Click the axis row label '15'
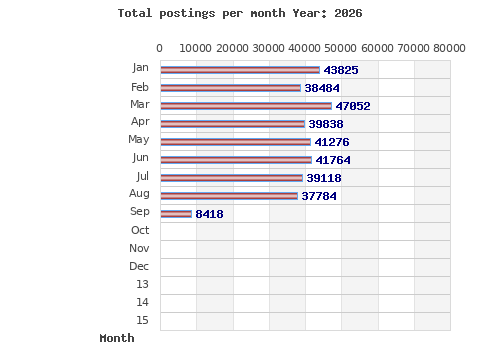Image resolution: width=480 pixels, height=360 pixels. tap(142, 320)
